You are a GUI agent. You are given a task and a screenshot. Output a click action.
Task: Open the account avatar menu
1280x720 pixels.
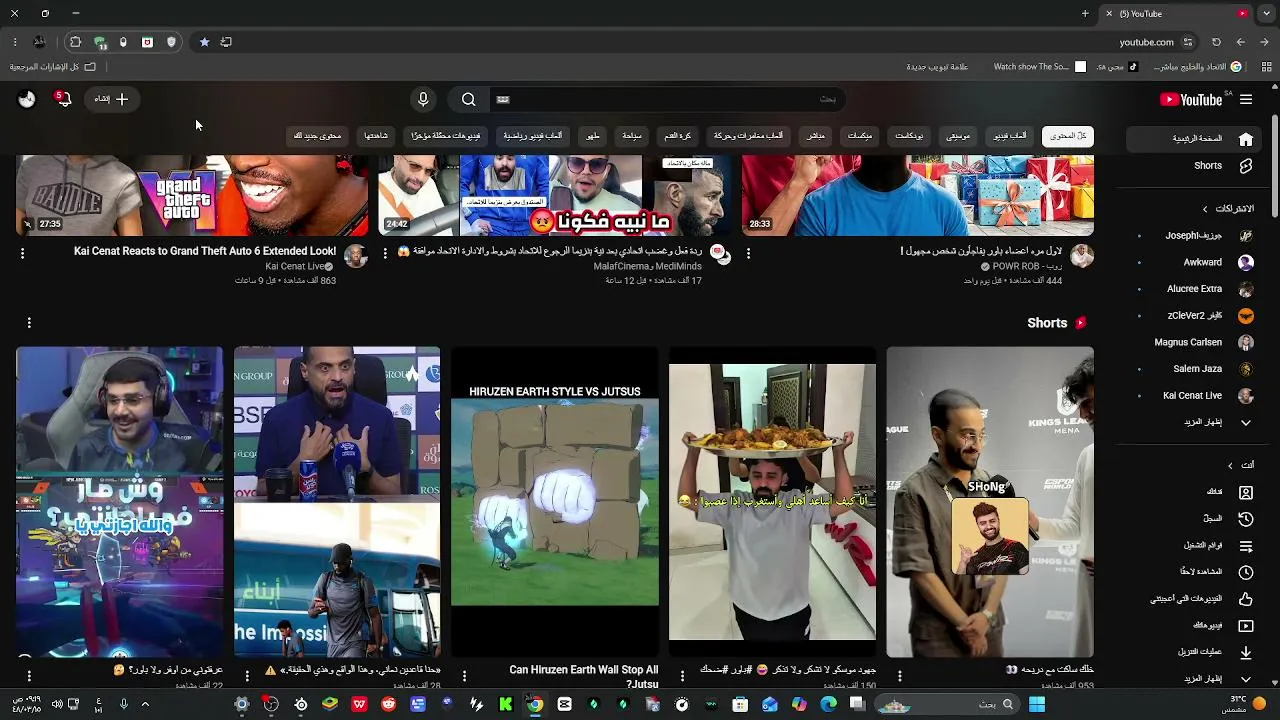[27, 99]
